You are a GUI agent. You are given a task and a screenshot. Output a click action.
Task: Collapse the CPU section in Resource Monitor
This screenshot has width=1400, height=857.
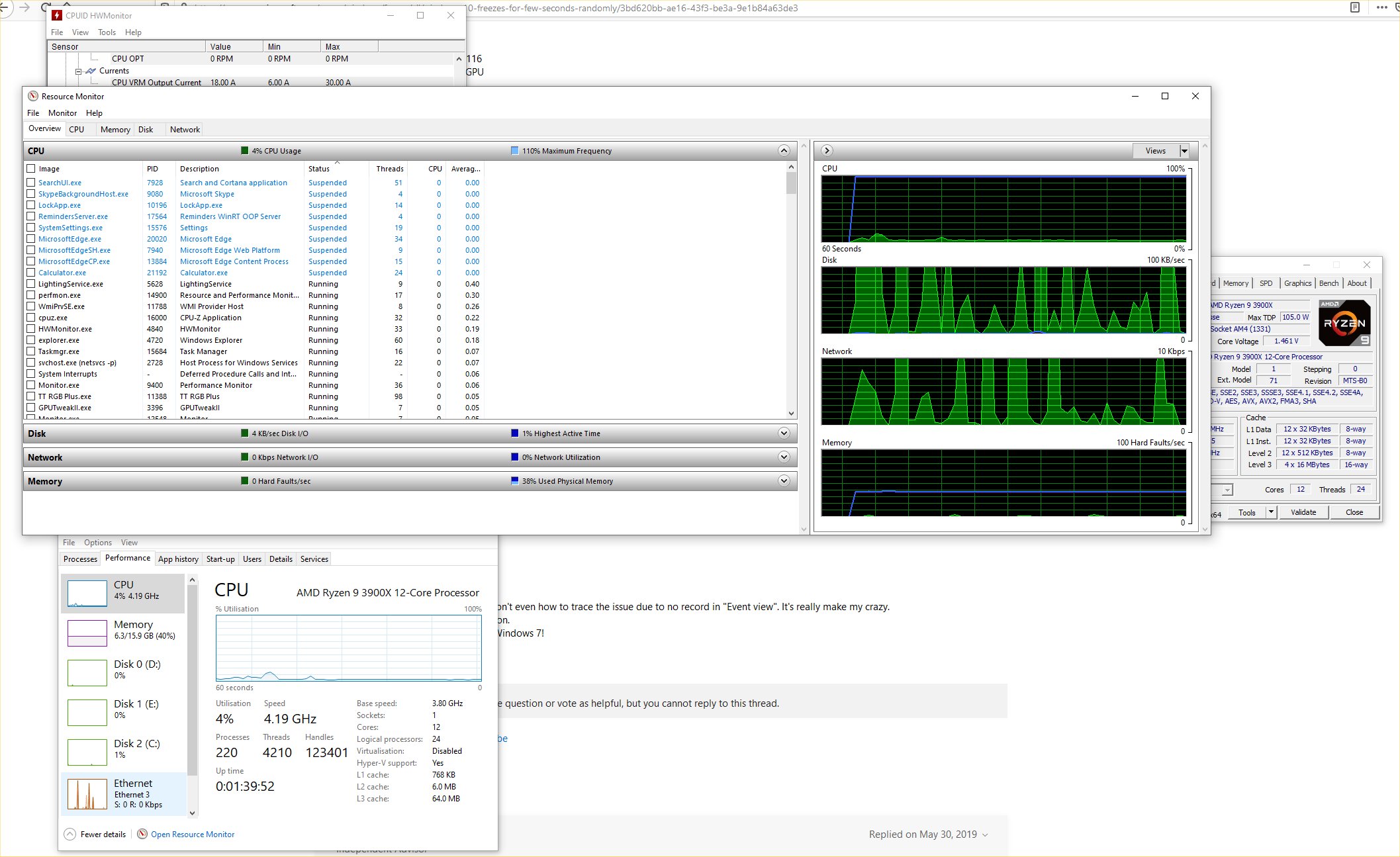click(x=784, y=151)
